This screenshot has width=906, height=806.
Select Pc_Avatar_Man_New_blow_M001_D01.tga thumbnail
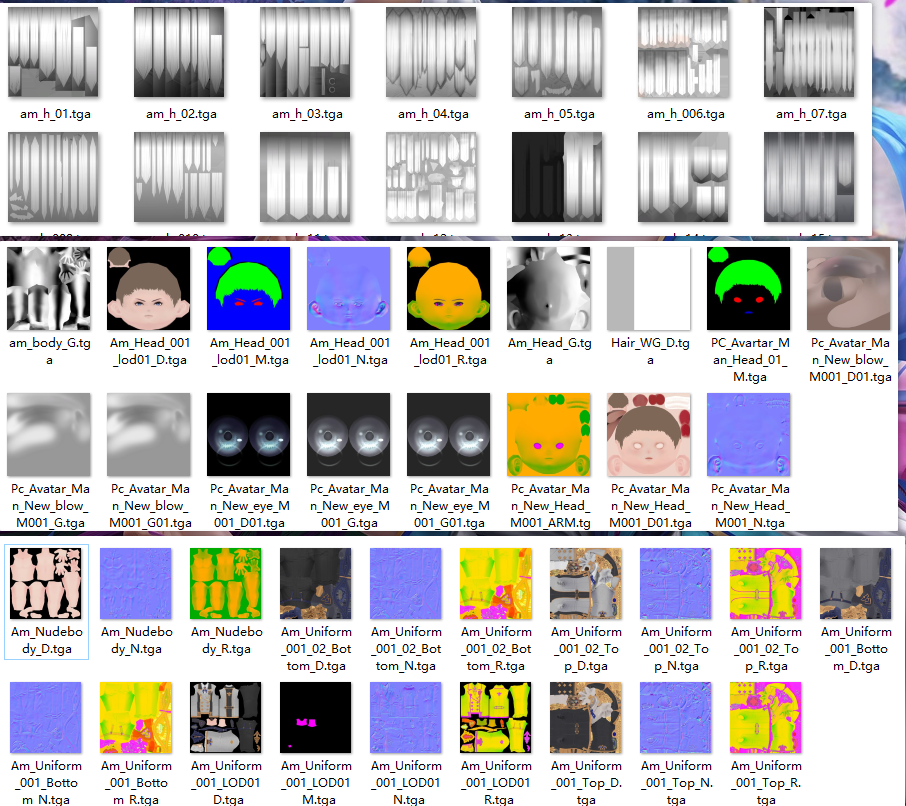coord(848,288)
